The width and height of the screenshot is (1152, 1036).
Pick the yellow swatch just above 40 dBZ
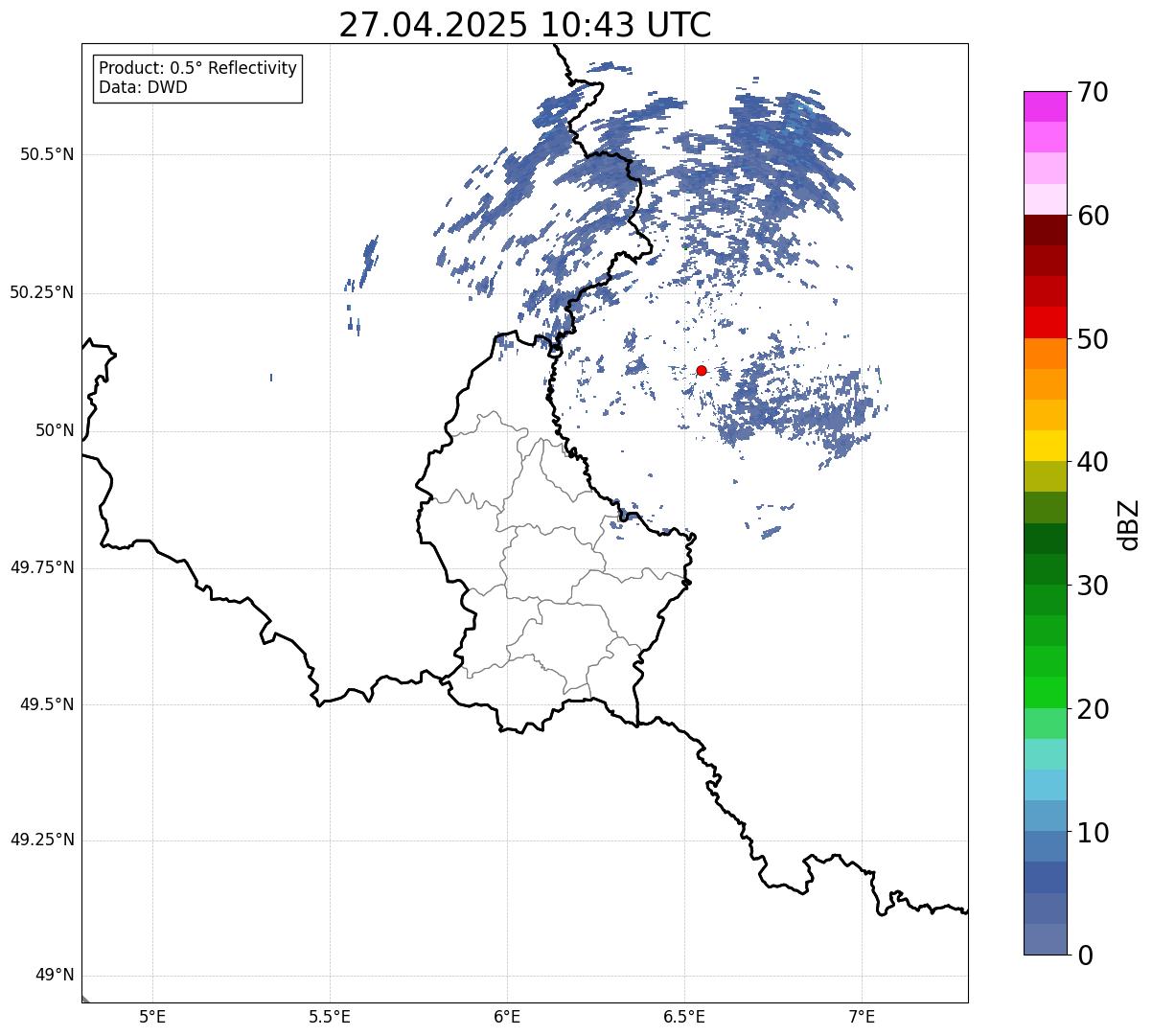(1045, 446)
